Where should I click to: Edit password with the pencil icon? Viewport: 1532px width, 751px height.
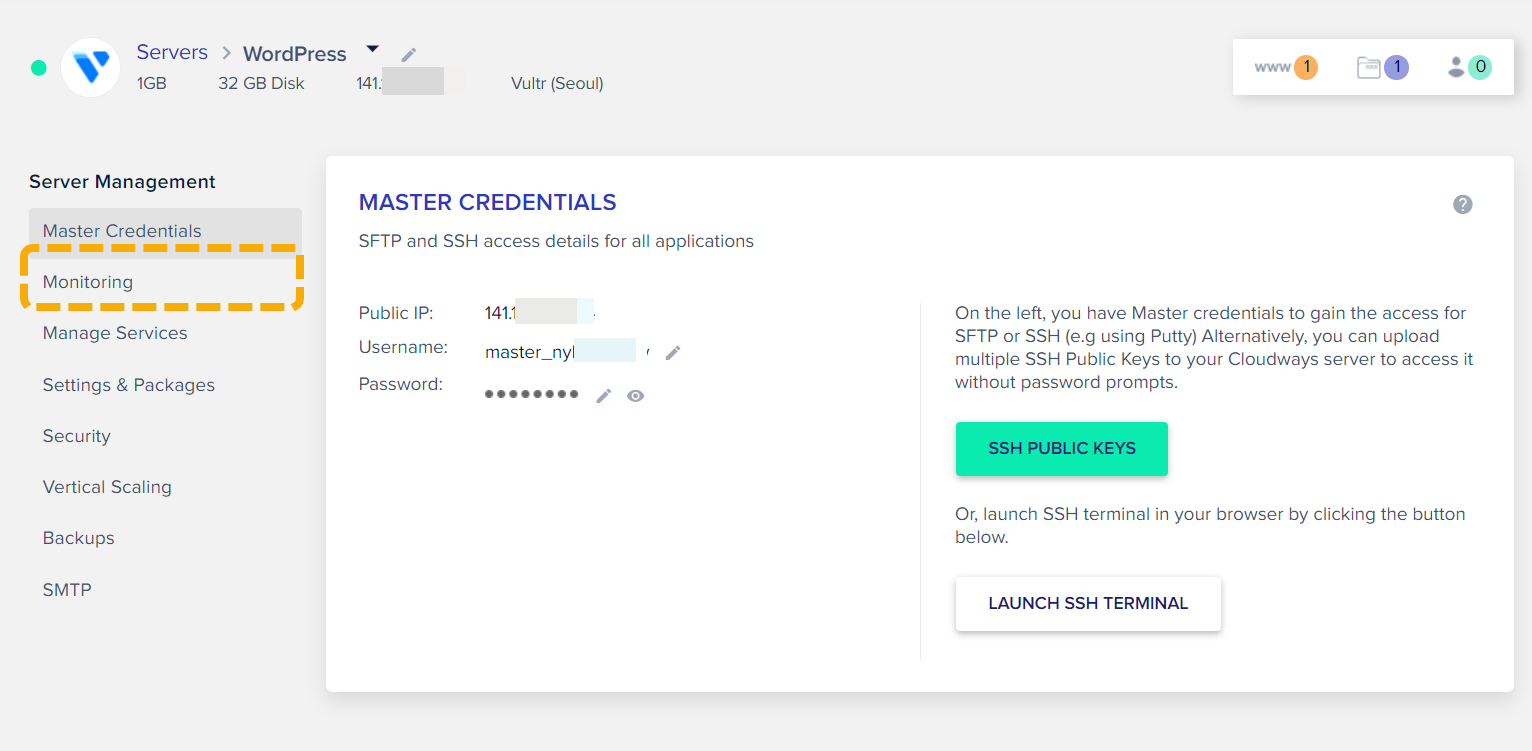(603, 396)
